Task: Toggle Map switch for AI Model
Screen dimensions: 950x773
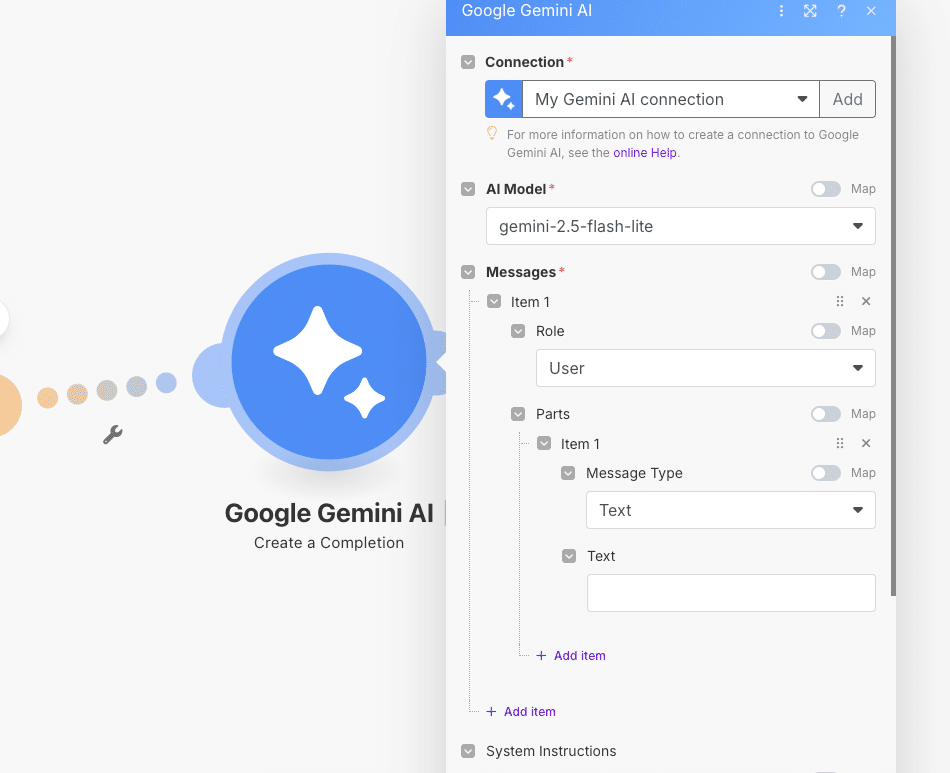Action: (x=826, y=189)
